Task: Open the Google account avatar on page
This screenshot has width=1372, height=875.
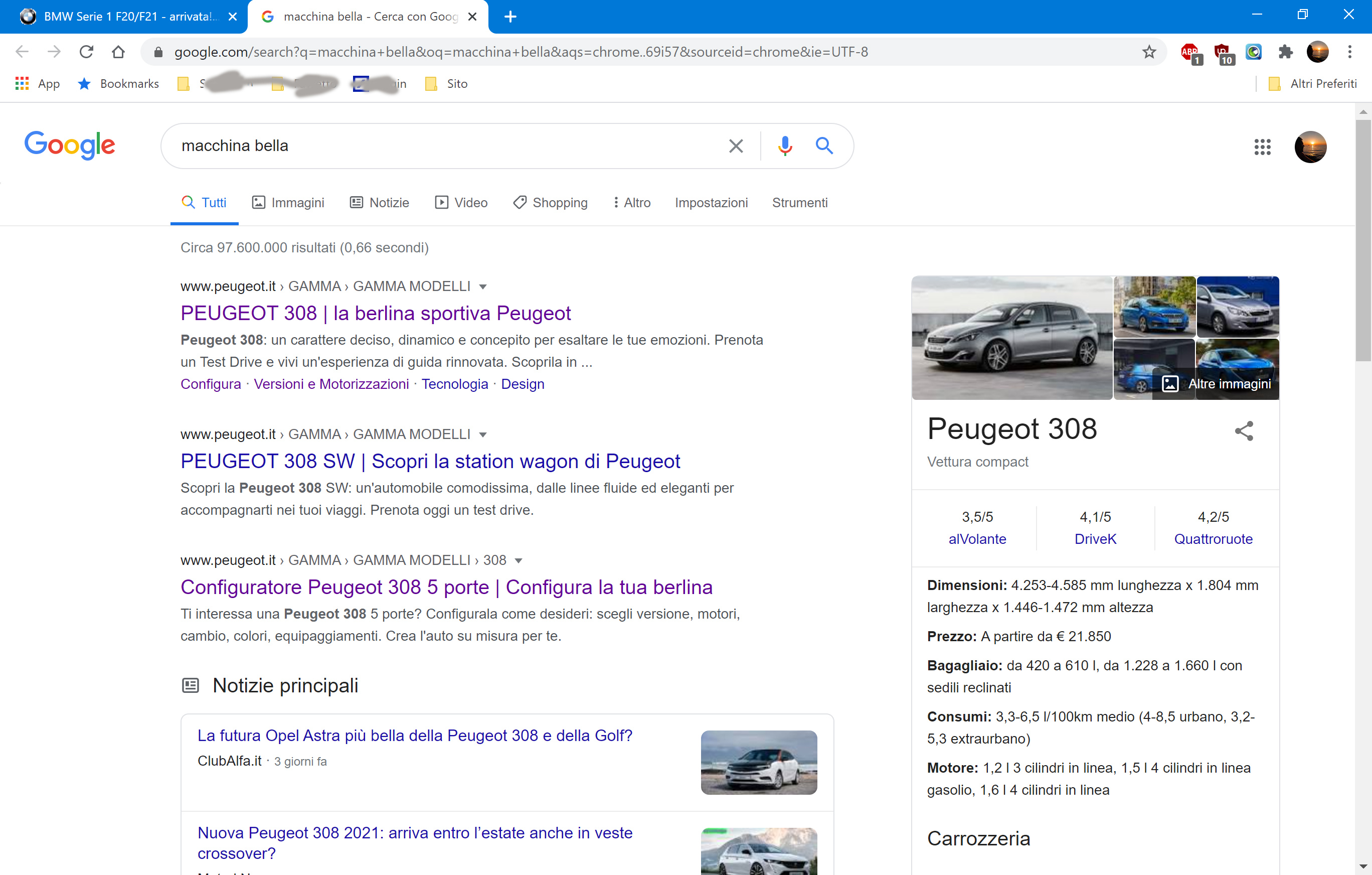Action: tap(1310, 147)
